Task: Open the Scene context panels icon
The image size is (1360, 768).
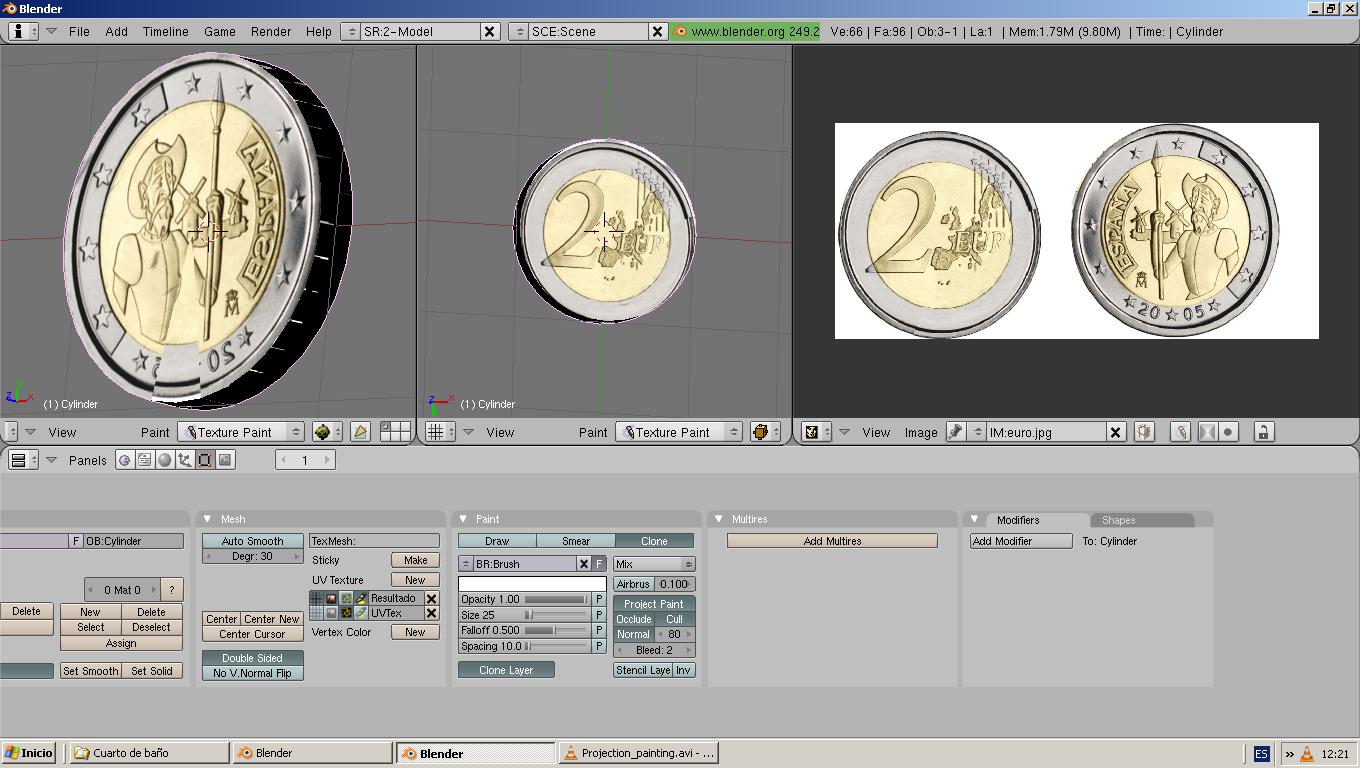Action: click(225, 460)
